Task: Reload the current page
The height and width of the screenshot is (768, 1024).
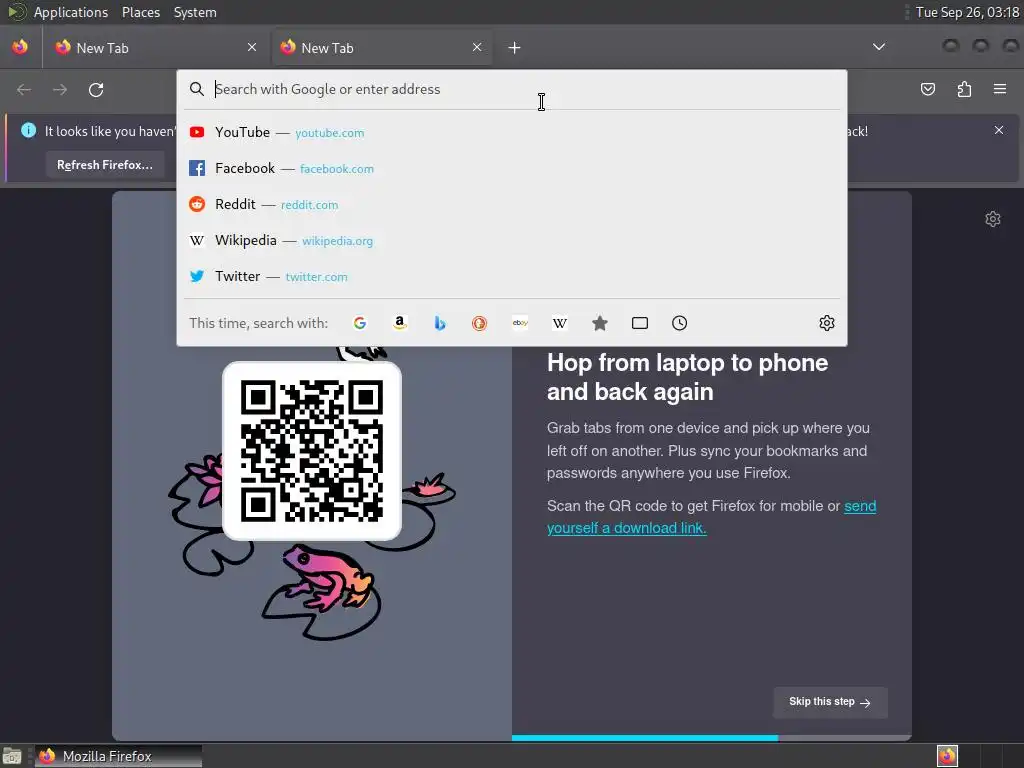Action: coord(96,89)
